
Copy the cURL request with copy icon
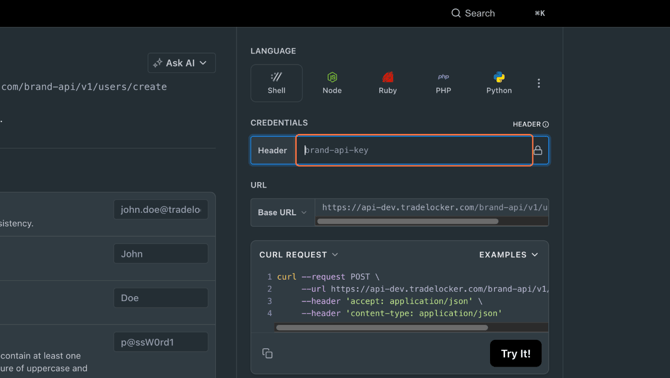(267, 353)
